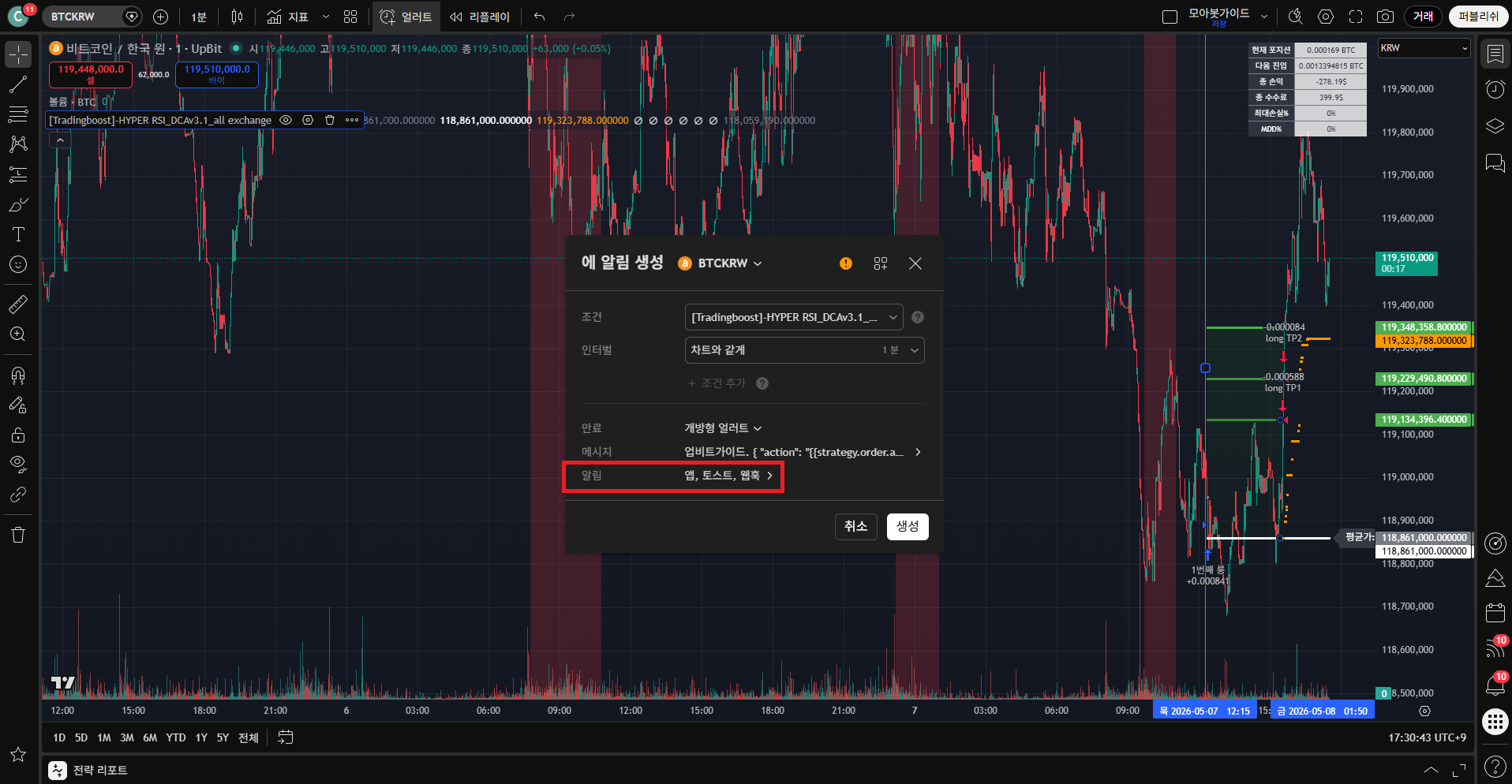Select the trend line drawing tool

coord(18,85)
